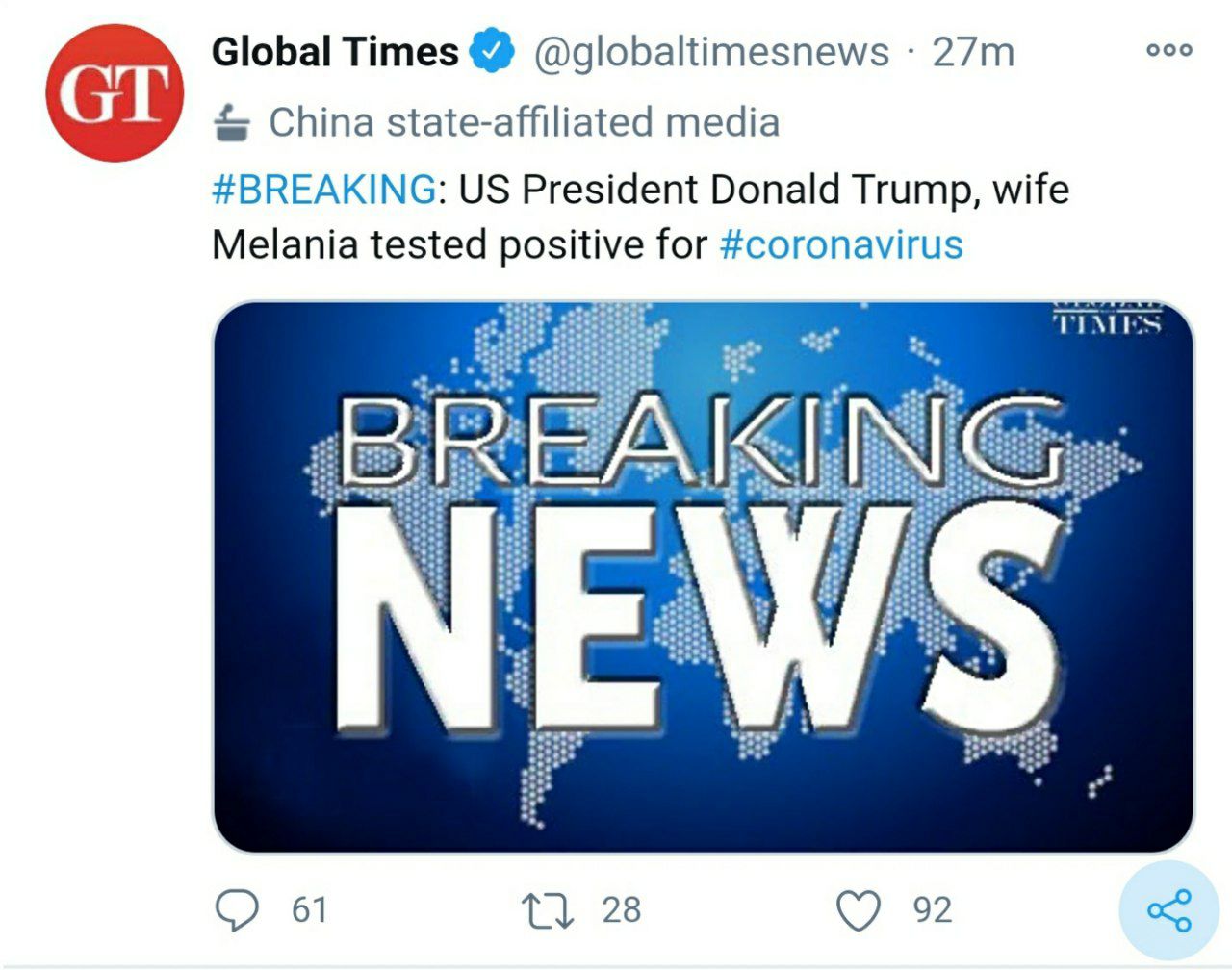
Task: Open the Global Times GT profile avatar
Action: (x=115, y=93)
